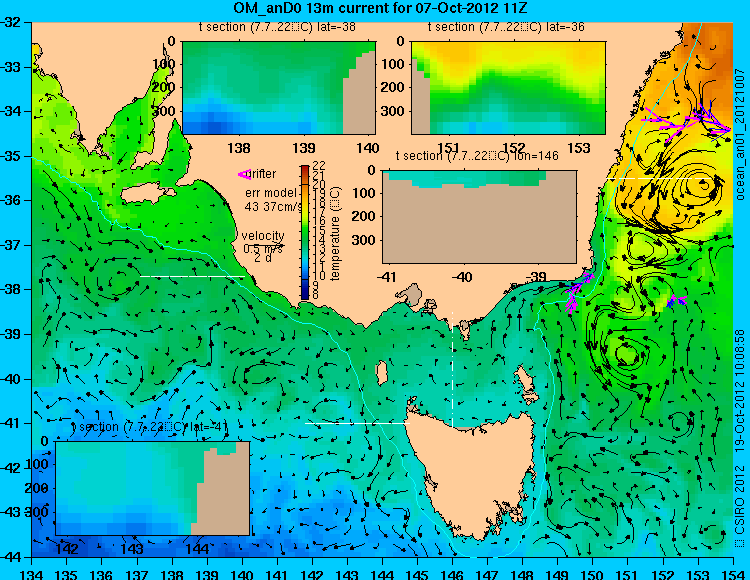Click the magenta drifter triangle legend icon
The image size is (750, 580).
(x=244, y=175)
